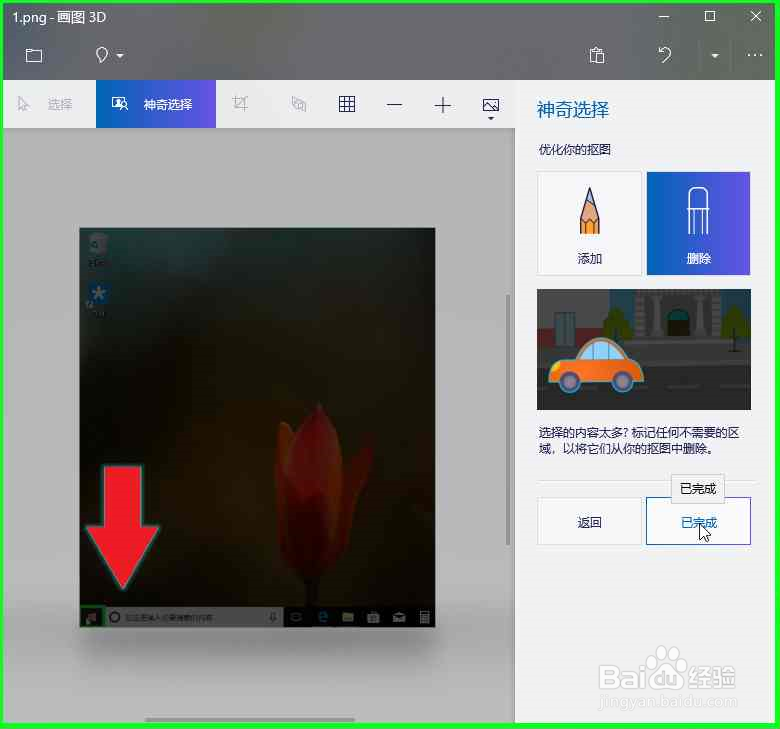Open the canvas view options dropdown
This screenshot has width=780, height=729.
490,108
